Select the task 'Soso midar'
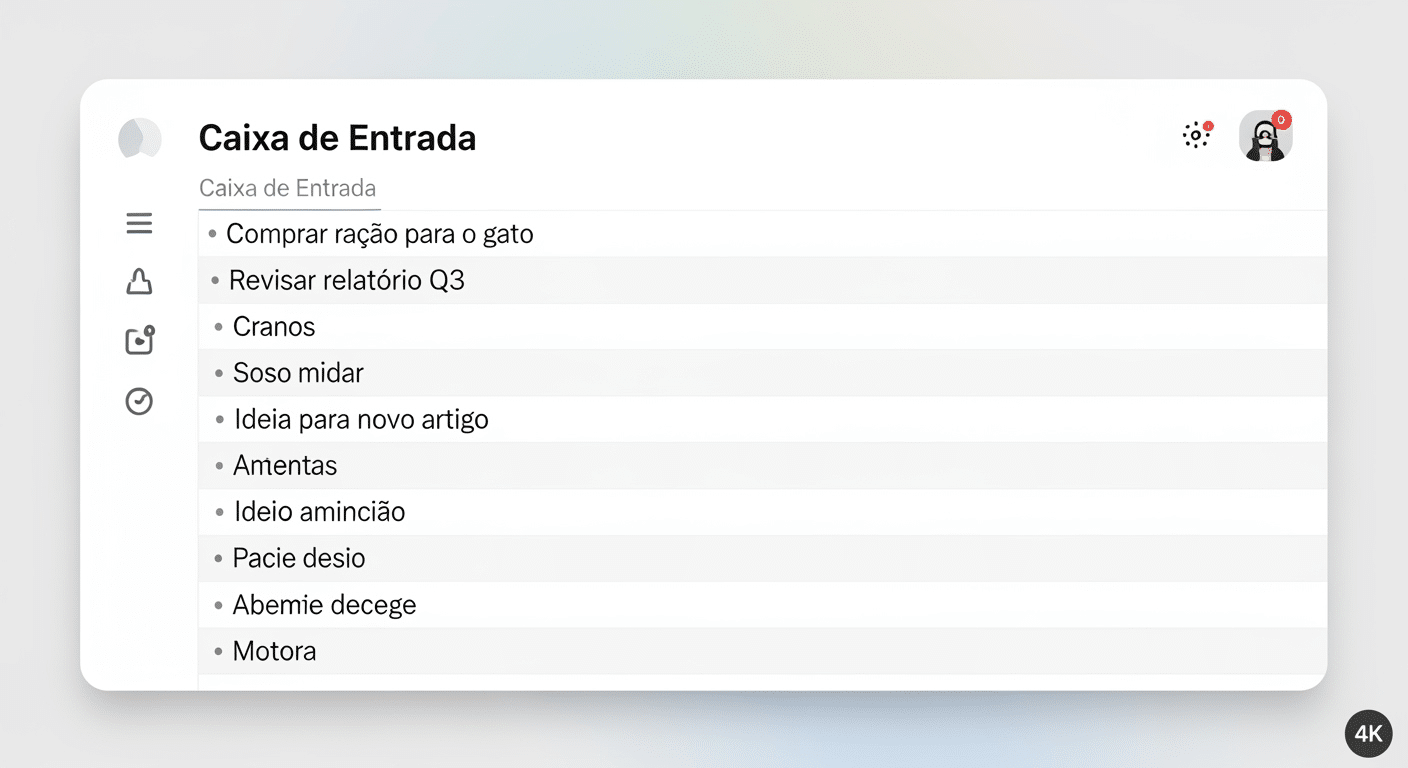Viewport: 1408px width, 768px height. [297, 372]
